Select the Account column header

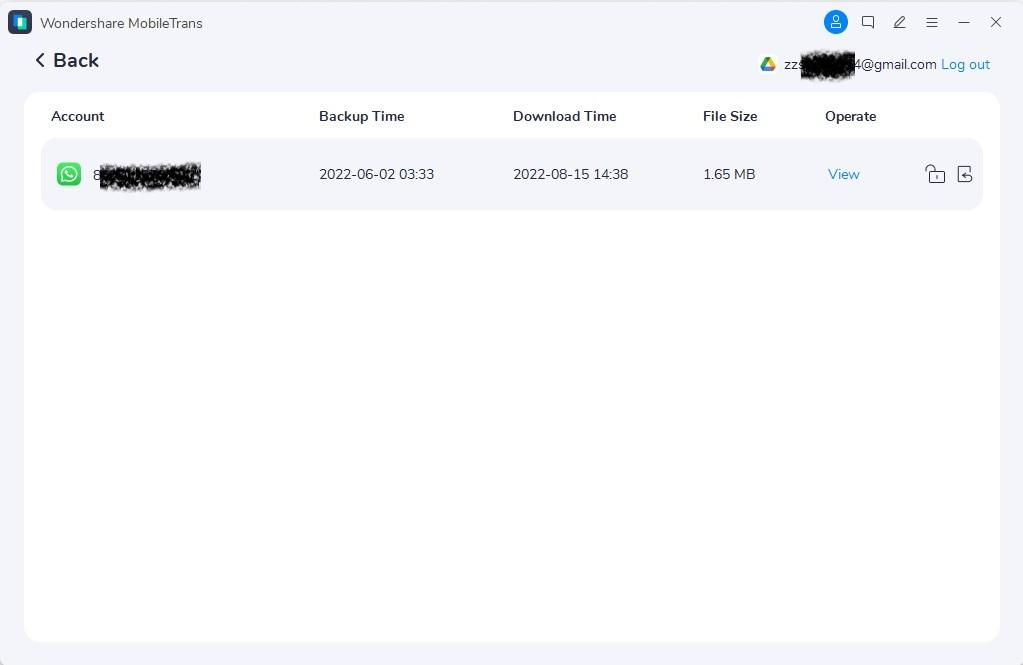click(77, 116)
